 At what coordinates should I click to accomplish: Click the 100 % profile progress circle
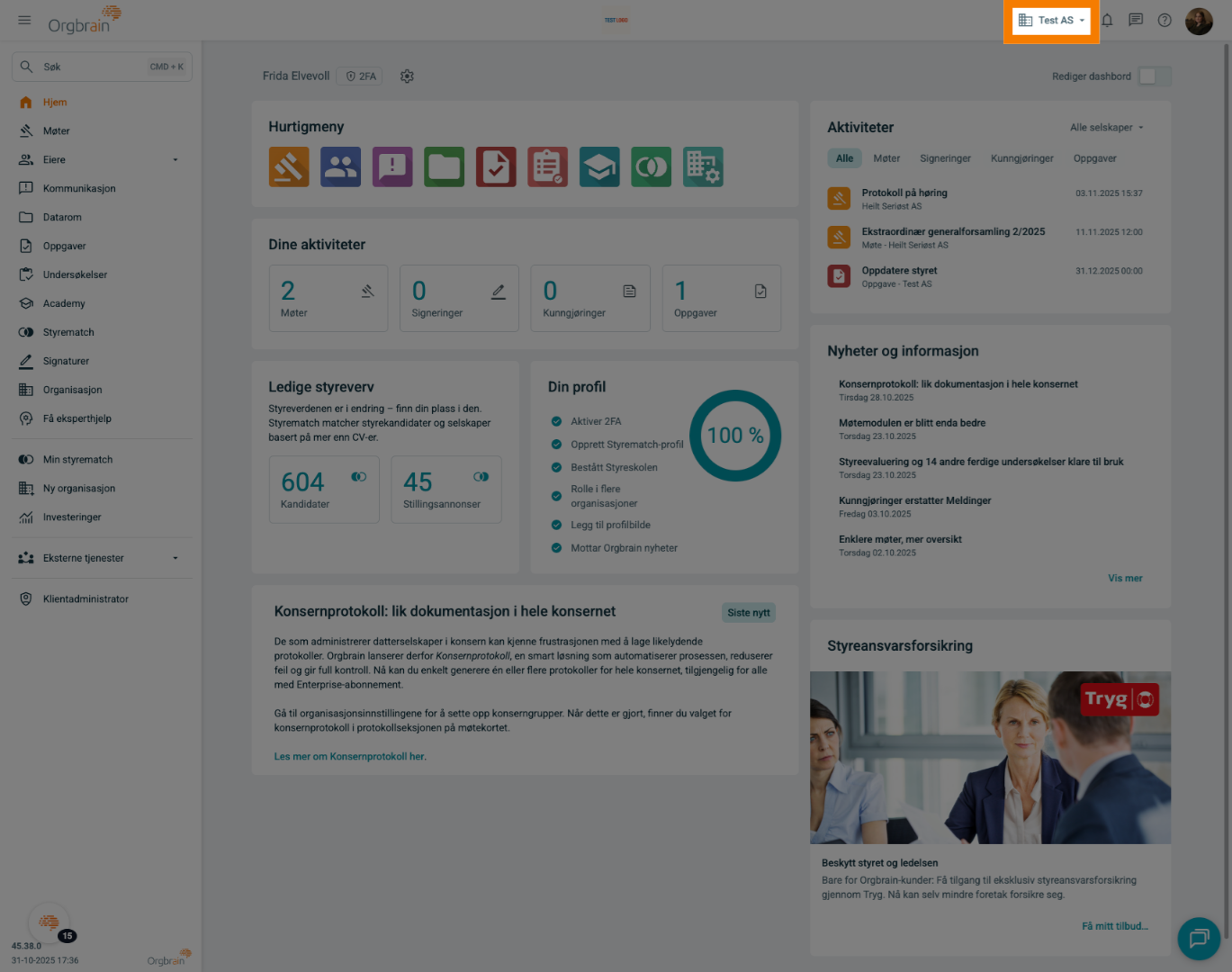[735, 436]
